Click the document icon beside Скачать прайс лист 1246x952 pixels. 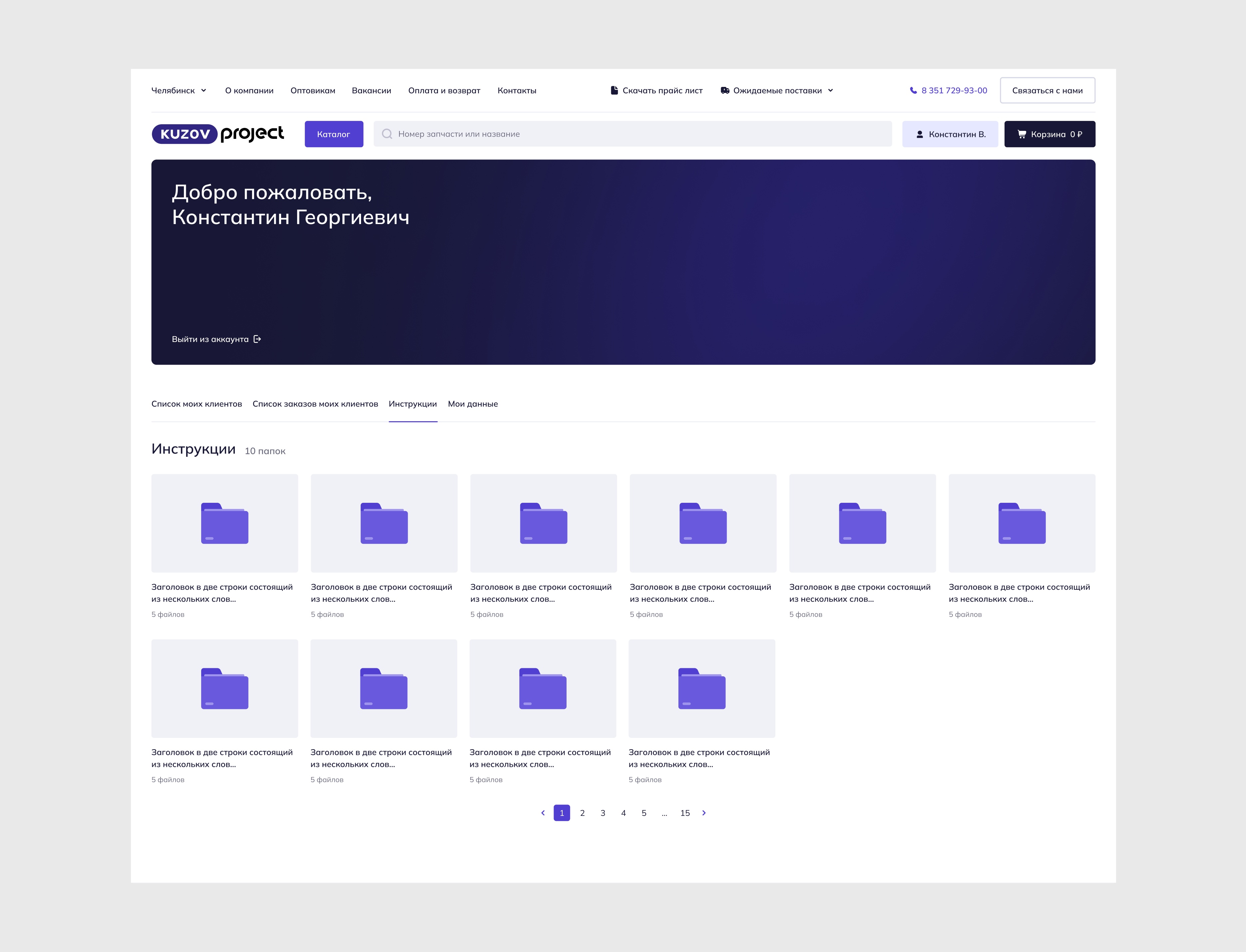614,90
